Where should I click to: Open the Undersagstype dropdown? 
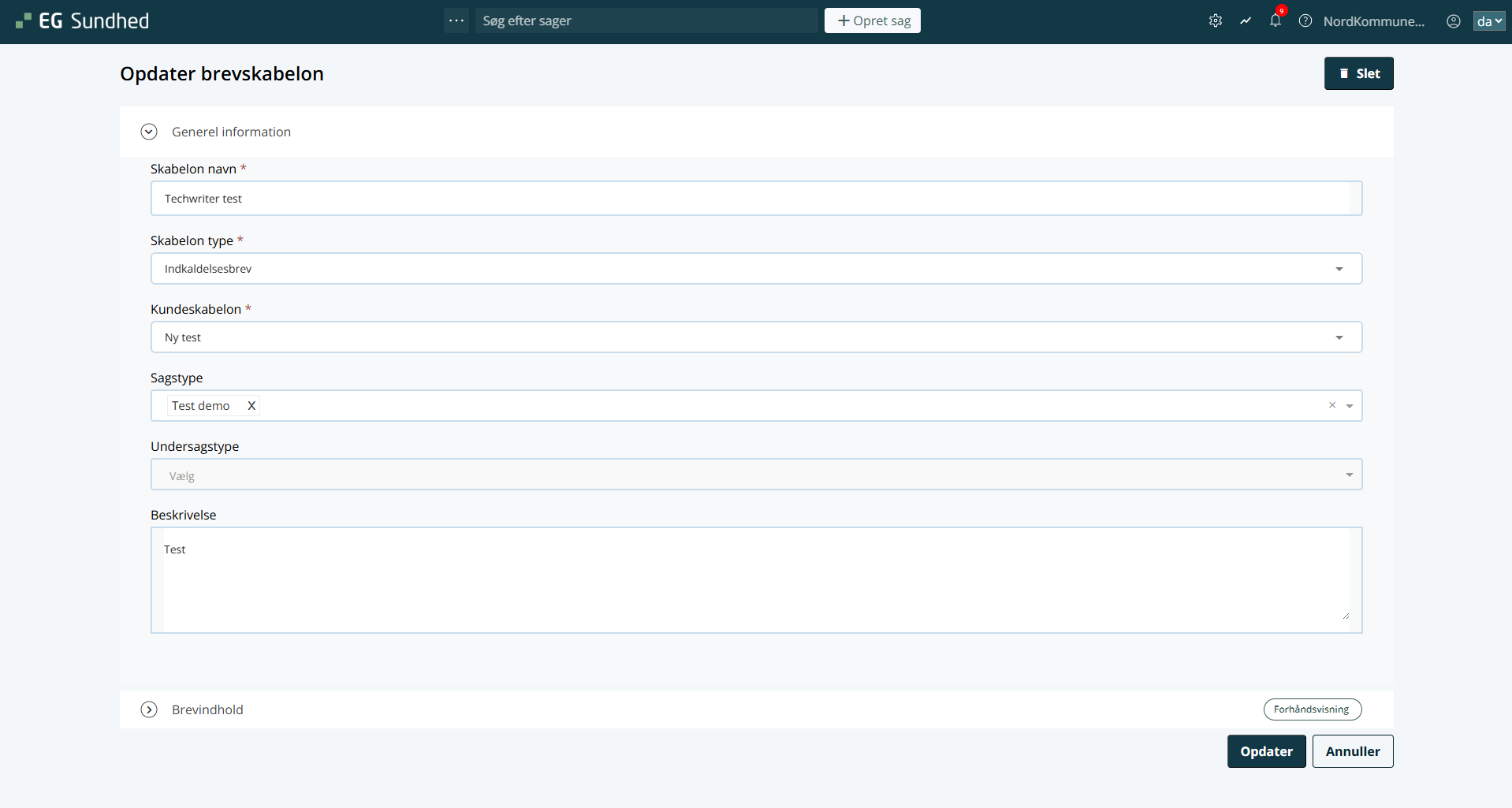point(755,475)
